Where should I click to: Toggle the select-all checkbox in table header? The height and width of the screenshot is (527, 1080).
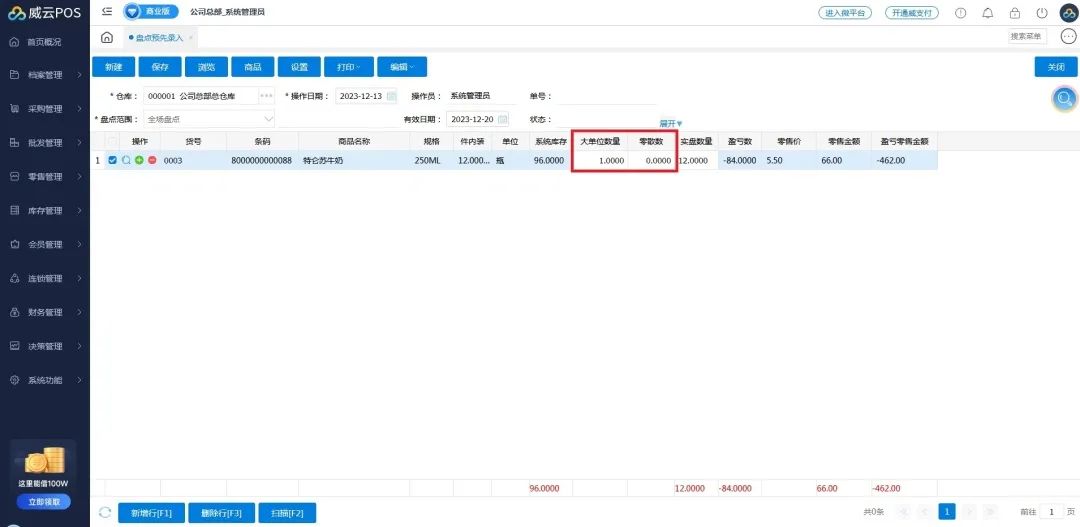[112, 141]
